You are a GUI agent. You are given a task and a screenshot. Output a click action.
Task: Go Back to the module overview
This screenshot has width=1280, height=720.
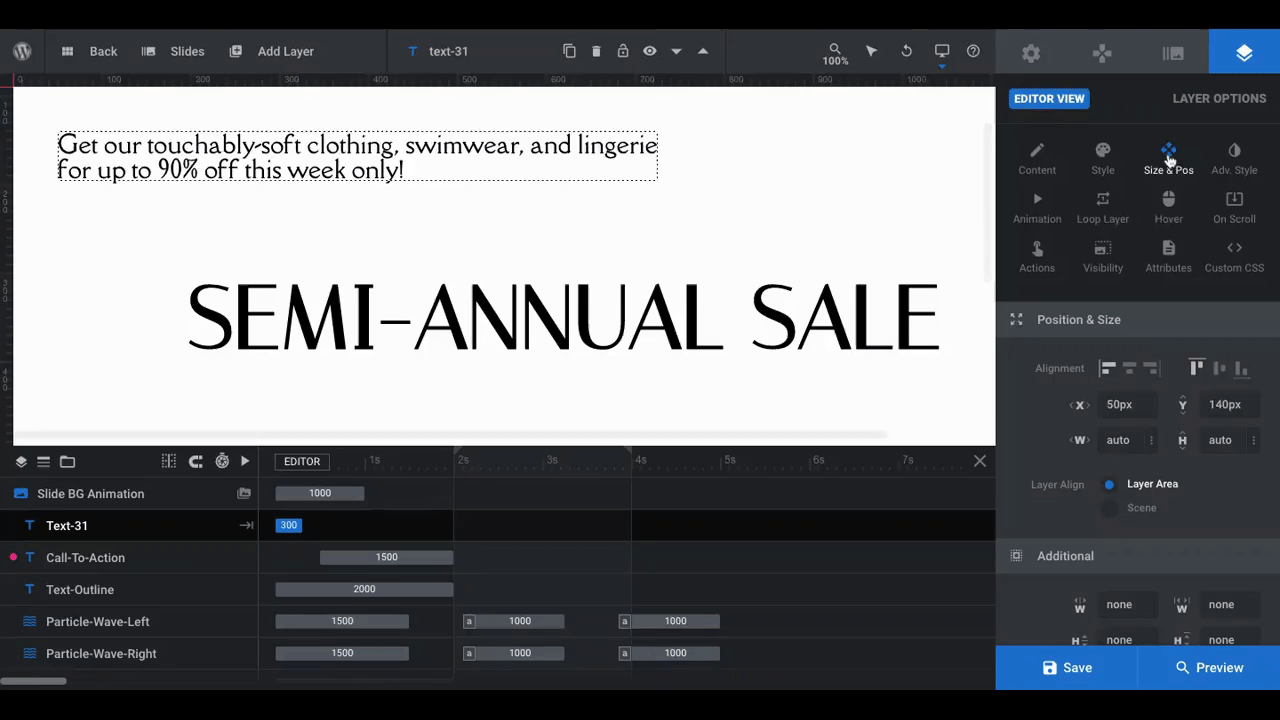click(90, 51)
